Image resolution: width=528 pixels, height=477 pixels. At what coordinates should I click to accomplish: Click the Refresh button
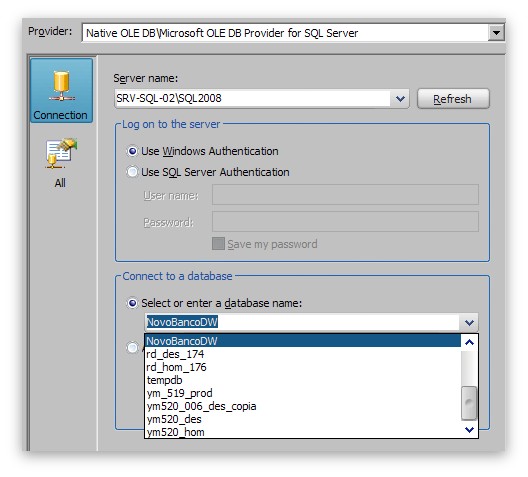(x=453, y=99)
